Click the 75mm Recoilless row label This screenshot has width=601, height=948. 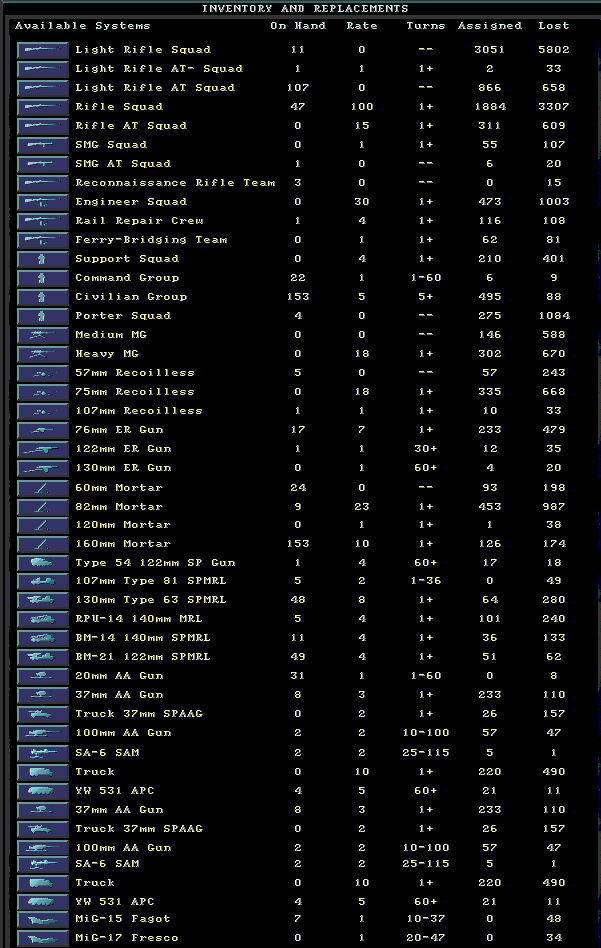(x=134, y=392)
